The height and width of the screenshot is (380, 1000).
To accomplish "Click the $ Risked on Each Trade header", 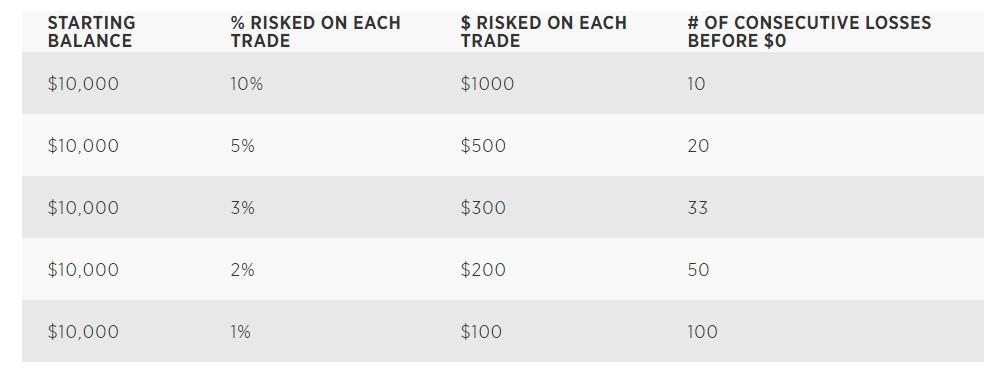I will click(543, 32).
